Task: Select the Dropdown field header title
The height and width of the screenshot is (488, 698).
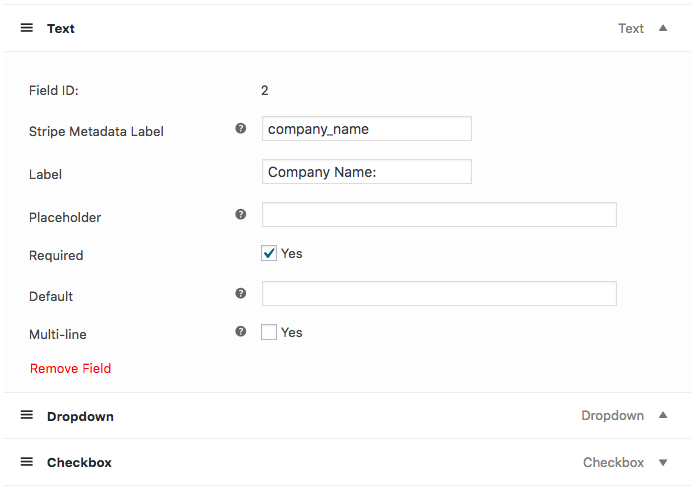Action: [x=80, y=416]
